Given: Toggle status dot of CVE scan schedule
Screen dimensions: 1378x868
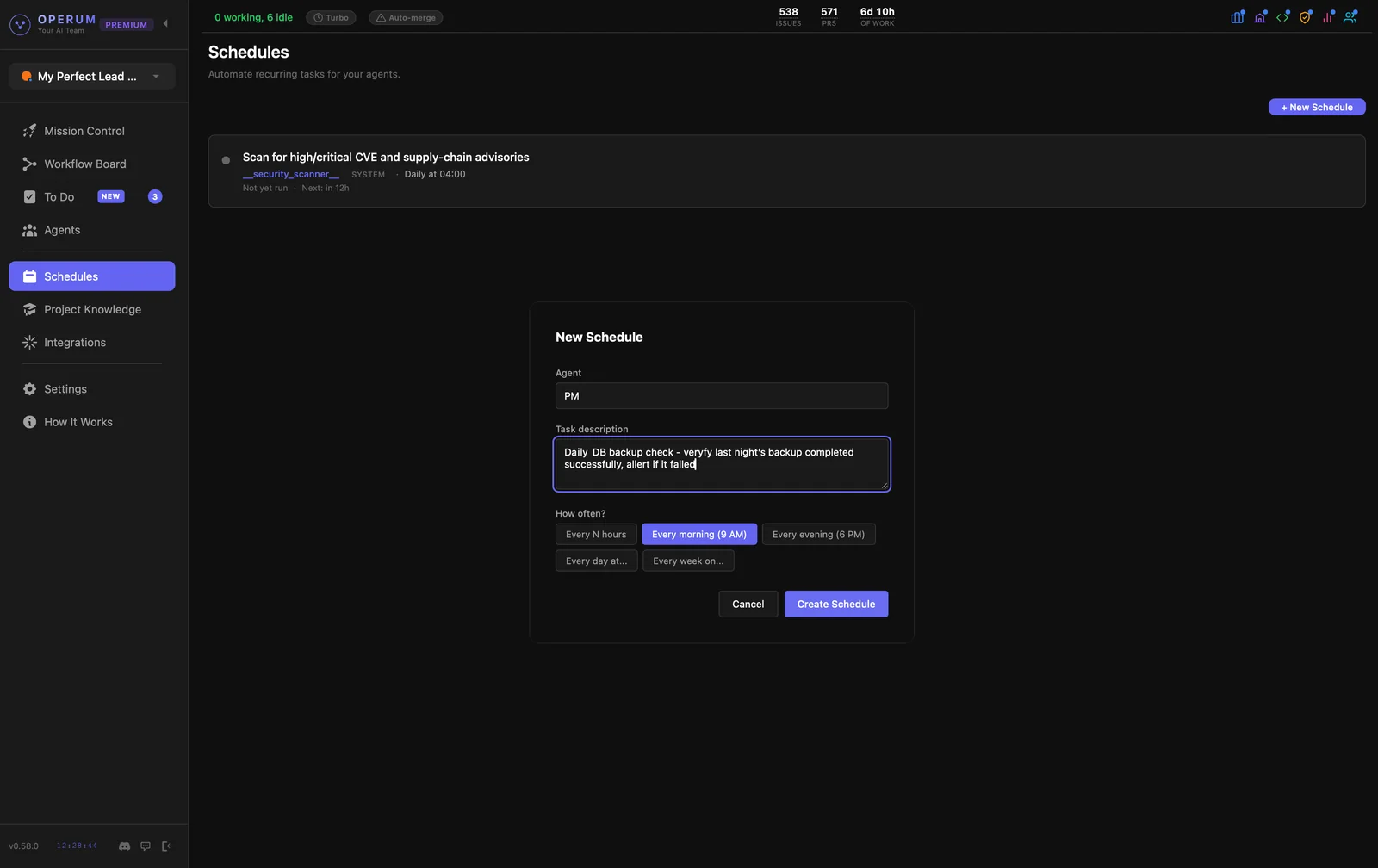Looking at the screenshot, I should [x=226, y=160].
